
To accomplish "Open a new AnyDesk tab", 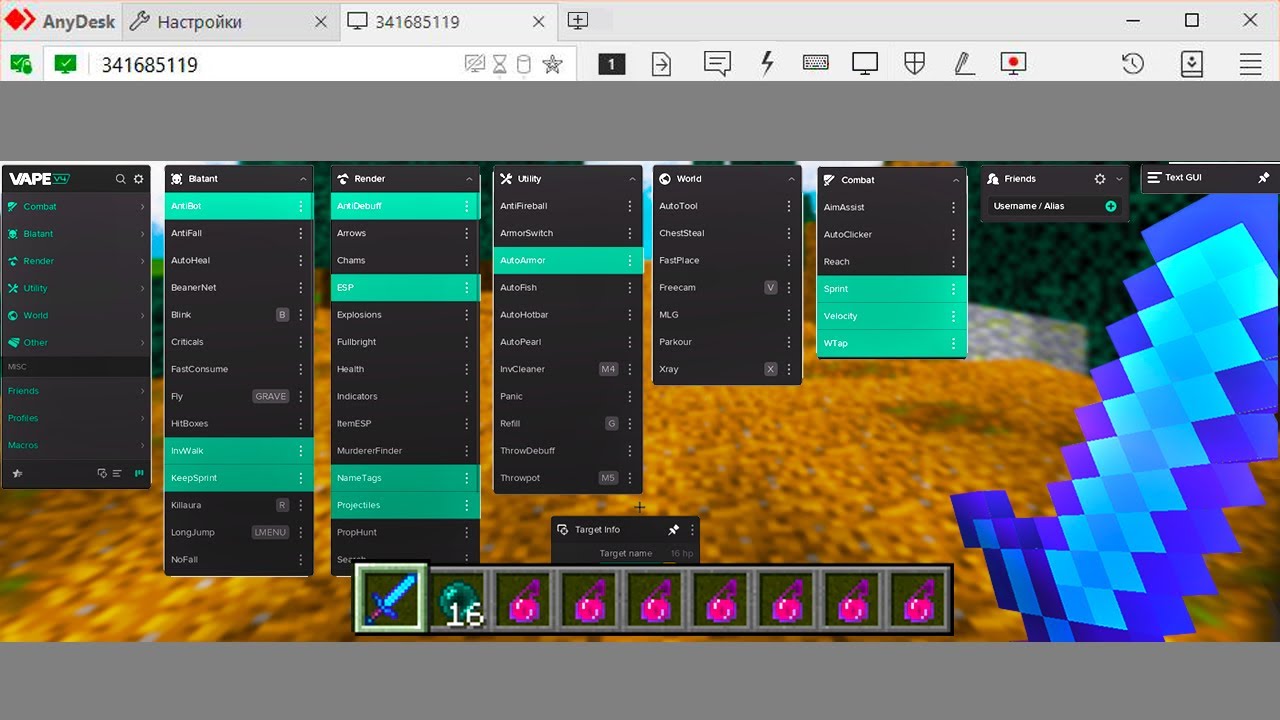I will 577,21.
